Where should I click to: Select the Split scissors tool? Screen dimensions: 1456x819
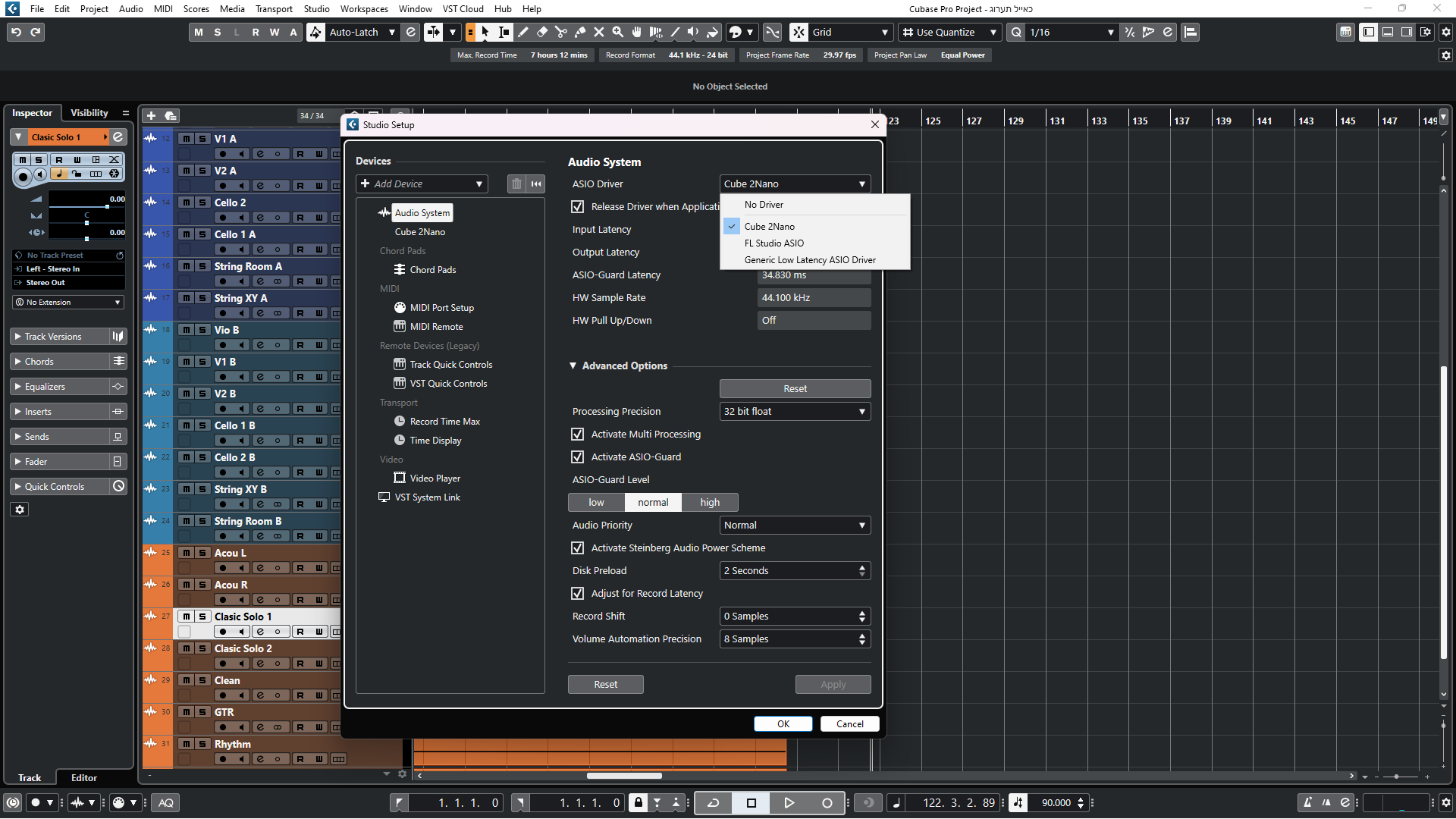(x=561, y=32)
